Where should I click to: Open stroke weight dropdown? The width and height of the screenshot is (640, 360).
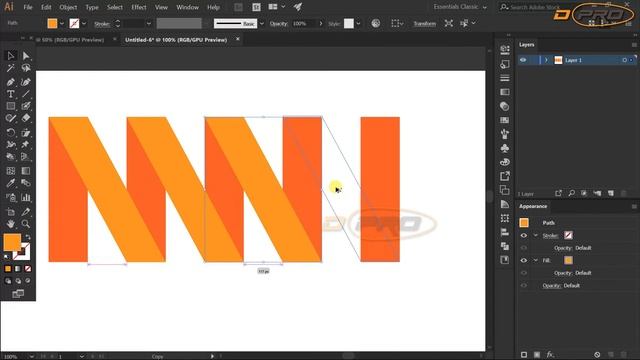[149, 24]
